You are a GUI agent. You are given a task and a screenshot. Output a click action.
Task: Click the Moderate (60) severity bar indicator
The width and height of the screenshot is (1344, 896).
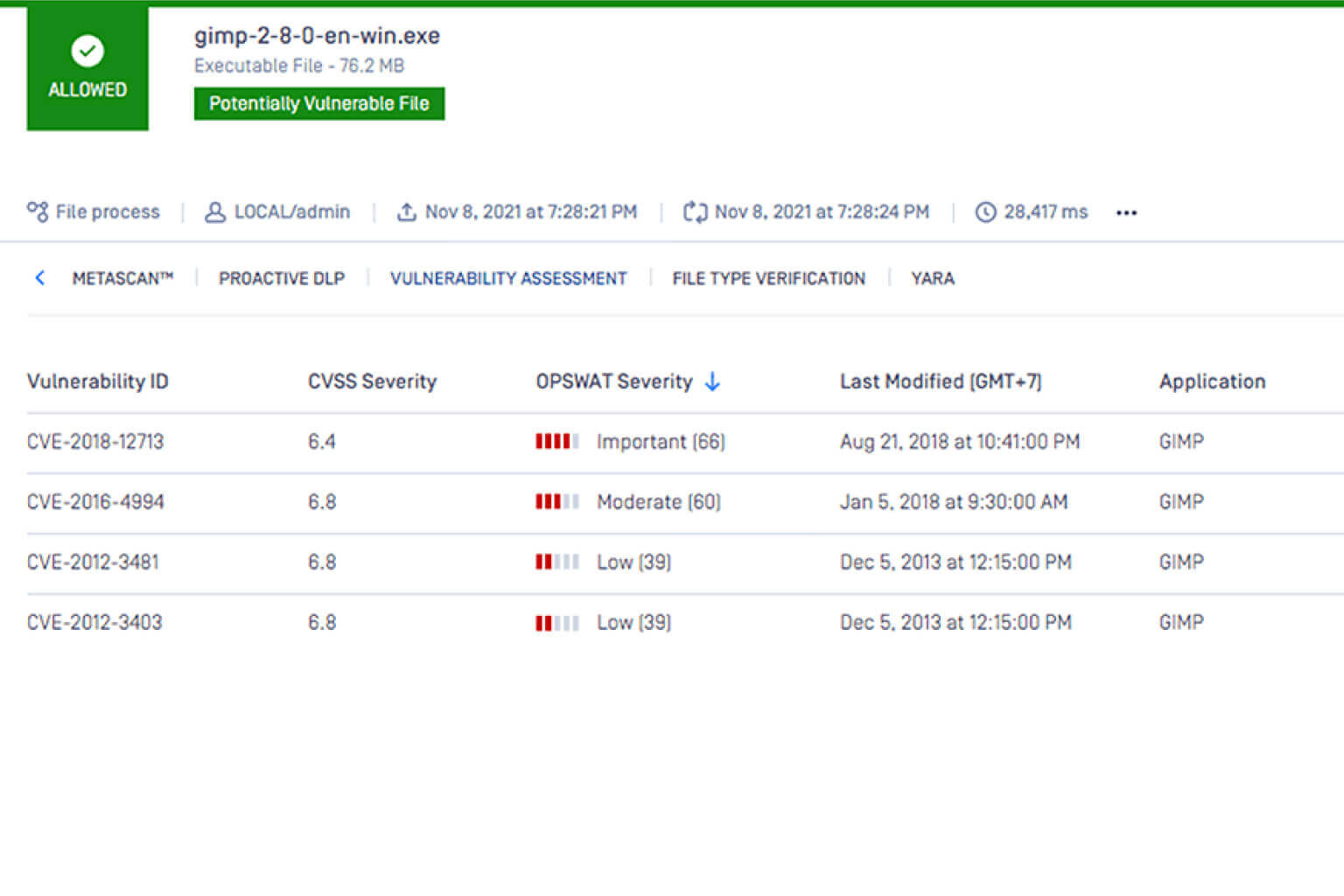[x=557, y=502]
